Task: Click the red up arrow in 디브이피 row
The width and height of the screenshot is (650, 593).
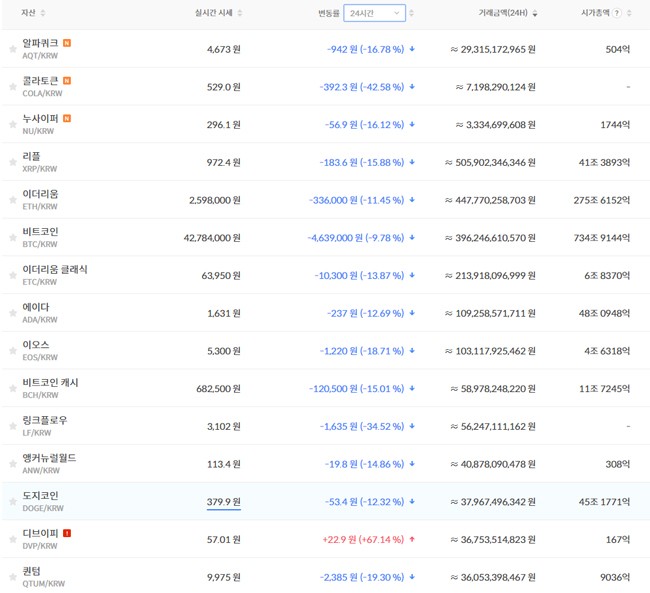Action: coord(412,540)
